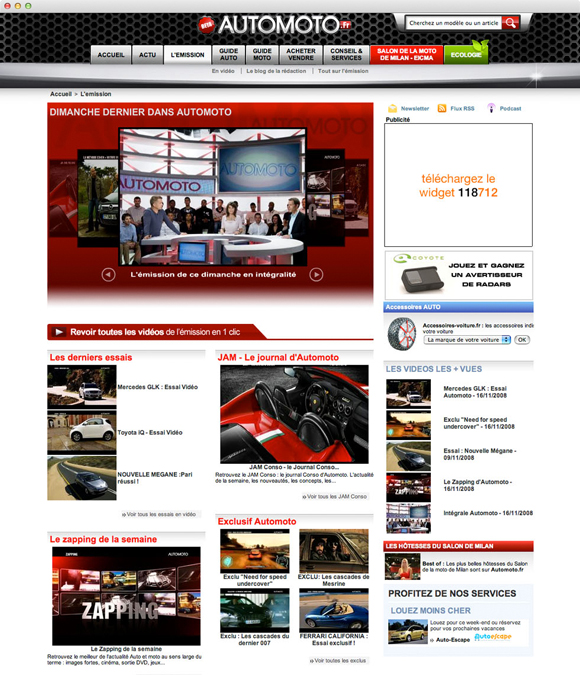The image size is (580, 675).
Task: Click the Coyote radar warning ad banner
Action: pyautogui.click(x=459, y=275)
